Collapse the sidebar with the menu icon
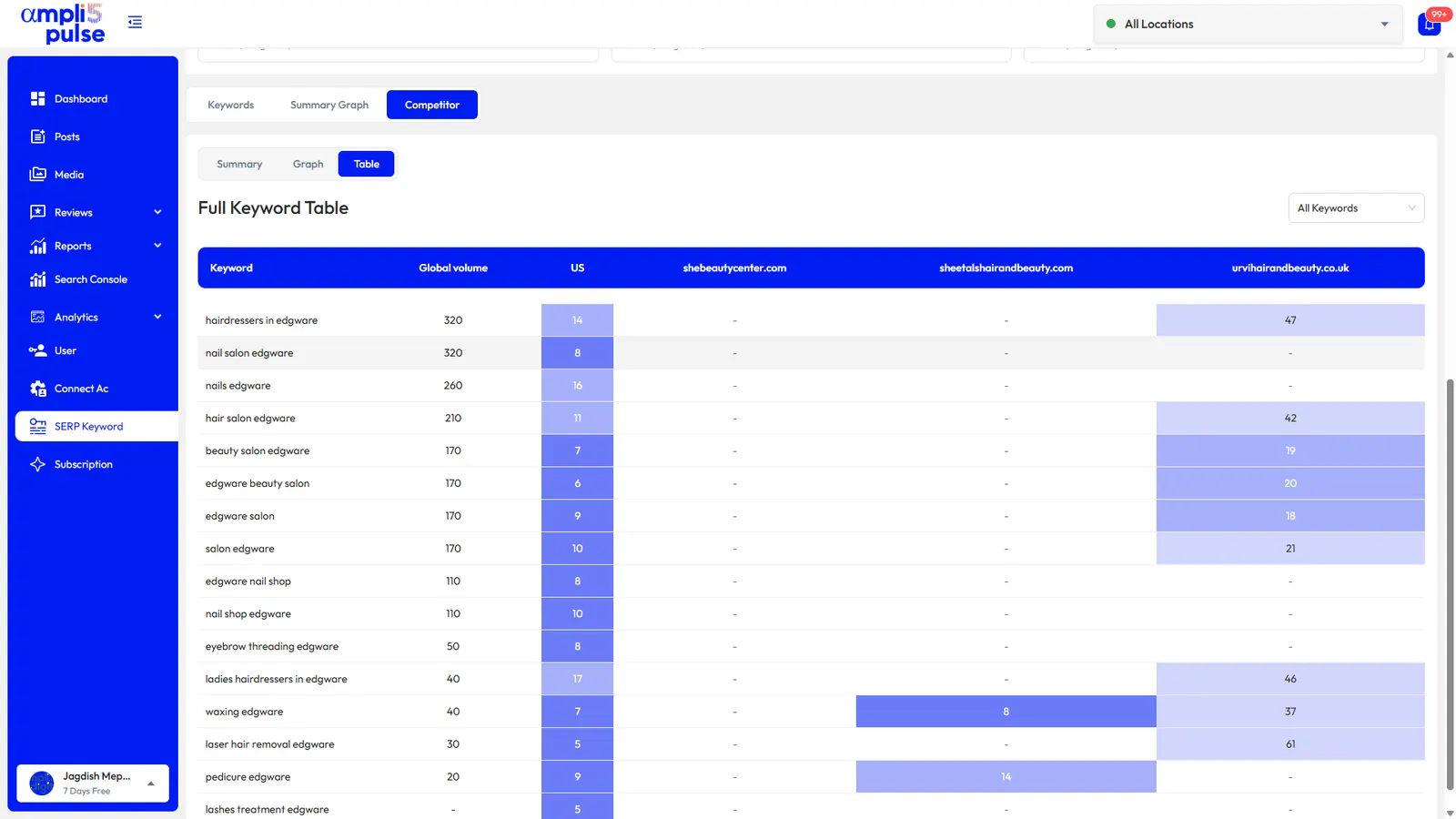This screenshot has height=819, width=1456. pyautogui.click(x=135, y=22)
